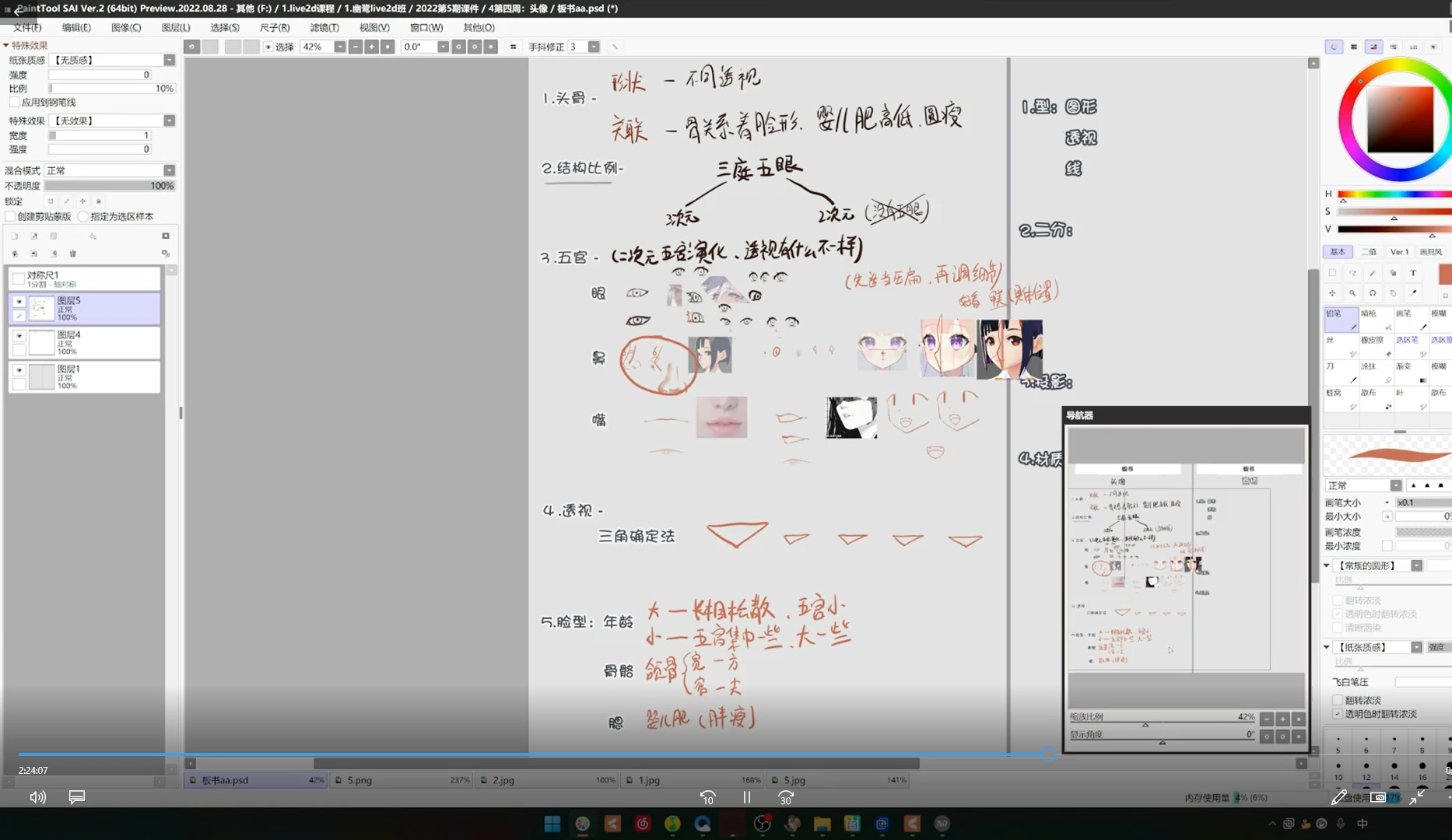Collapse the 特殊效果 panel section

(x=6, y=45)
